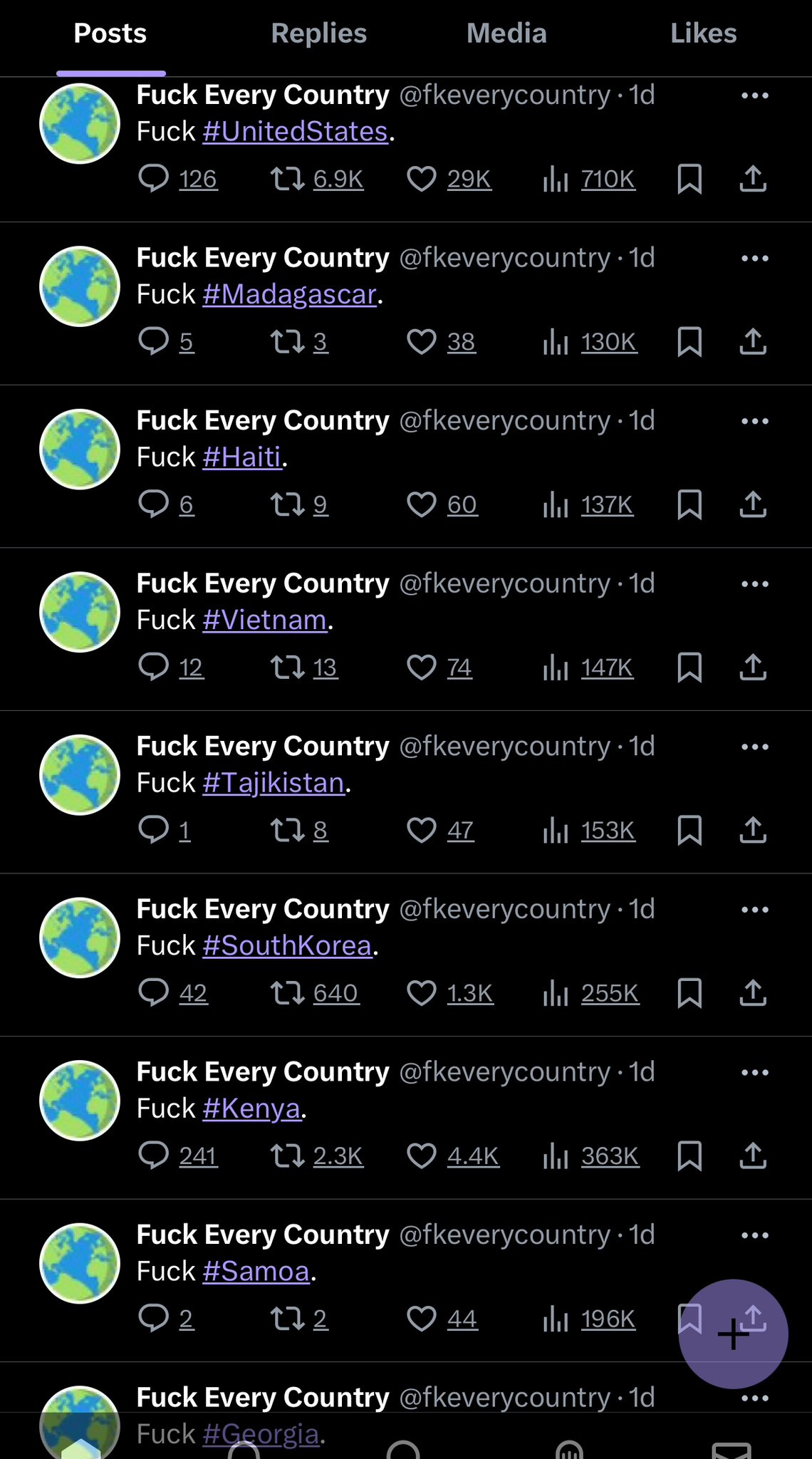The height and width of the screenshot is (1459, 812).
Task: Open more options for #Kenya post
Action: 754,1072
